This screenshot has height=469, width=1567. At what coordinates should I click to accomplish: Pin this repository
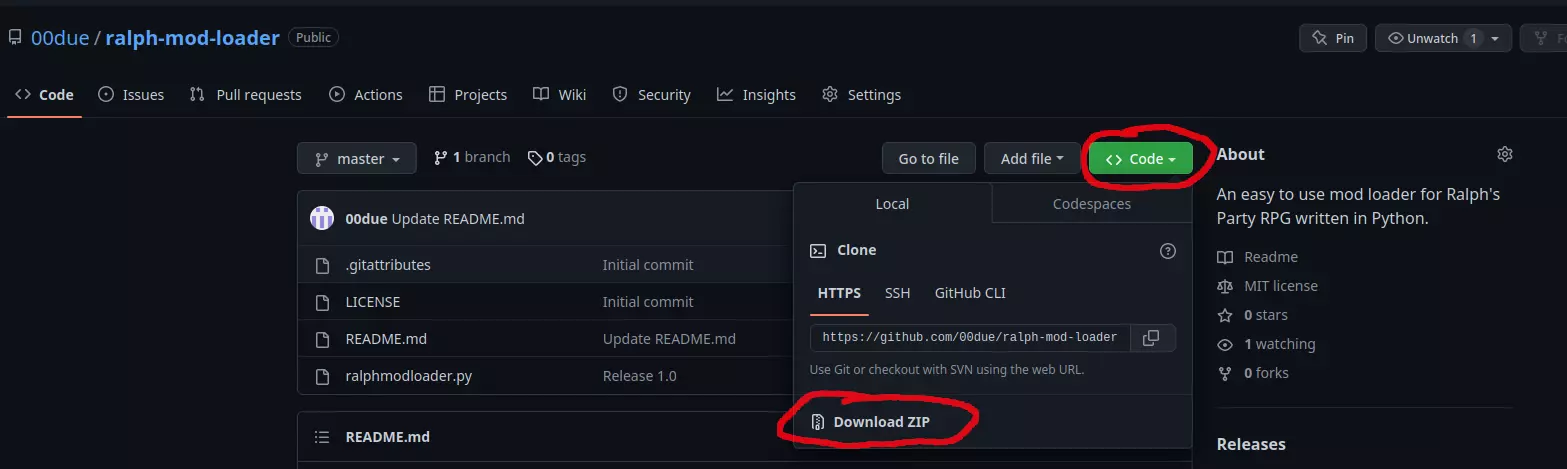1332,38
